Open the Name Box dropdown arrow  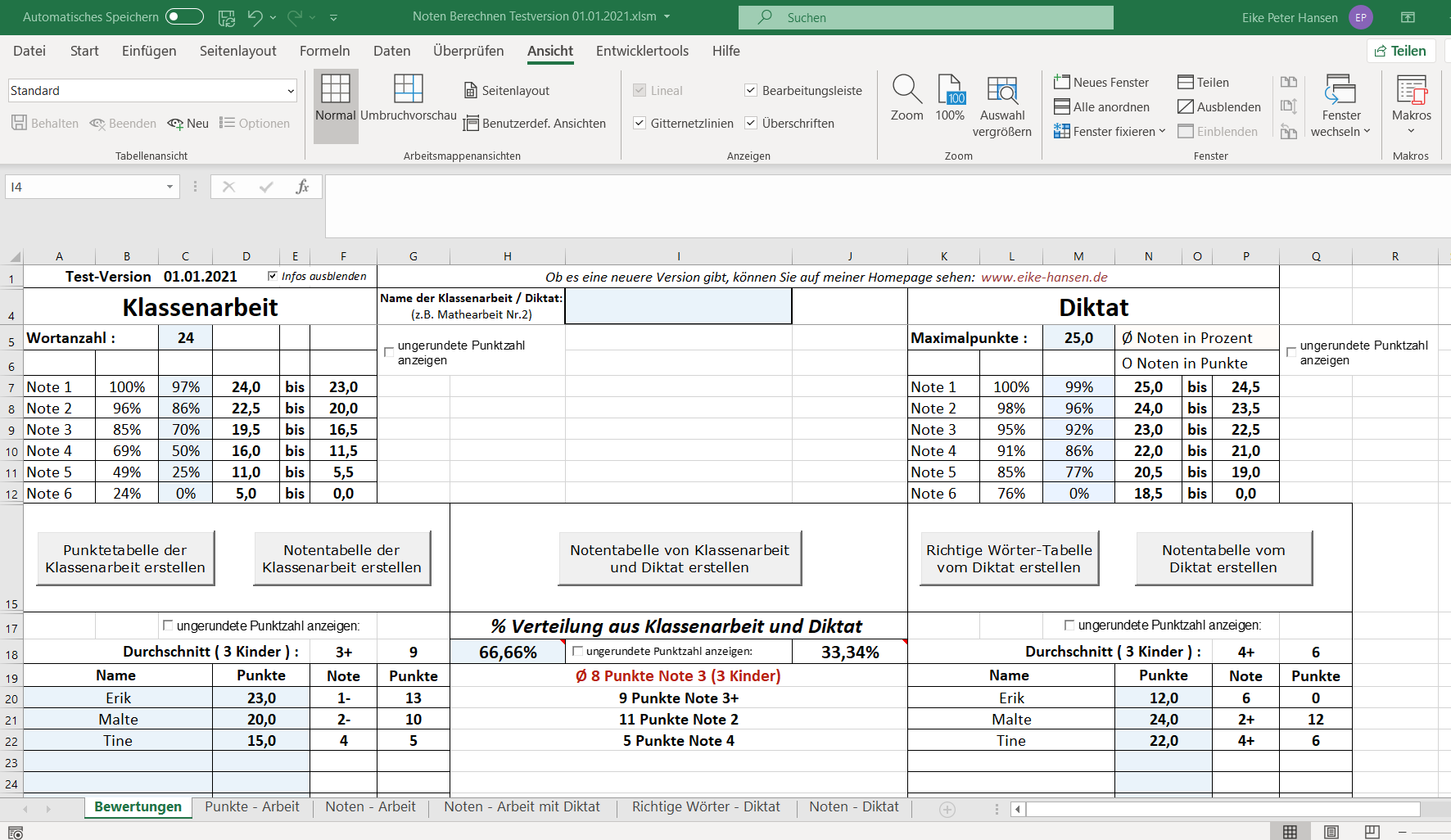(170, 187)
